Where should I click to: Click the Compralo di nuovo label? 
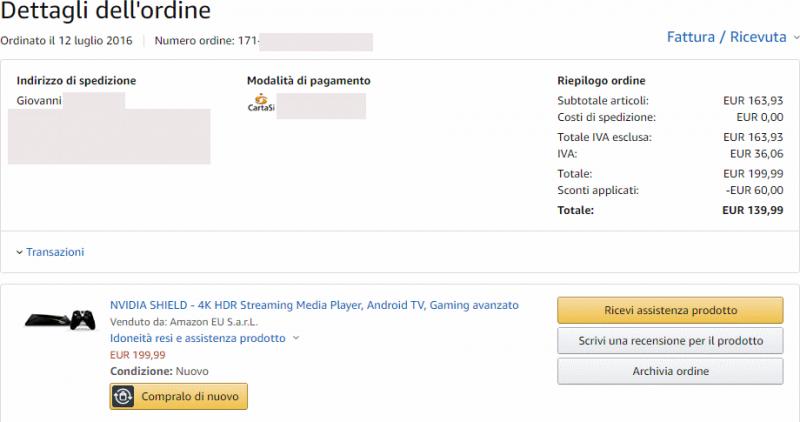[190, 397]
